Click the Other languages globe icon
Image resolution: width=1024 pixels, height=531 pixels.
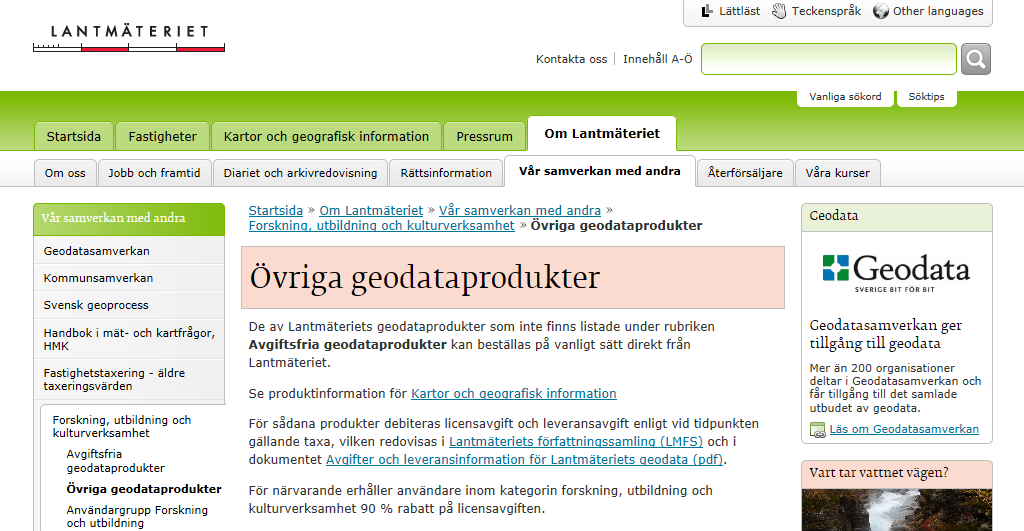click(x=881, y=11)
